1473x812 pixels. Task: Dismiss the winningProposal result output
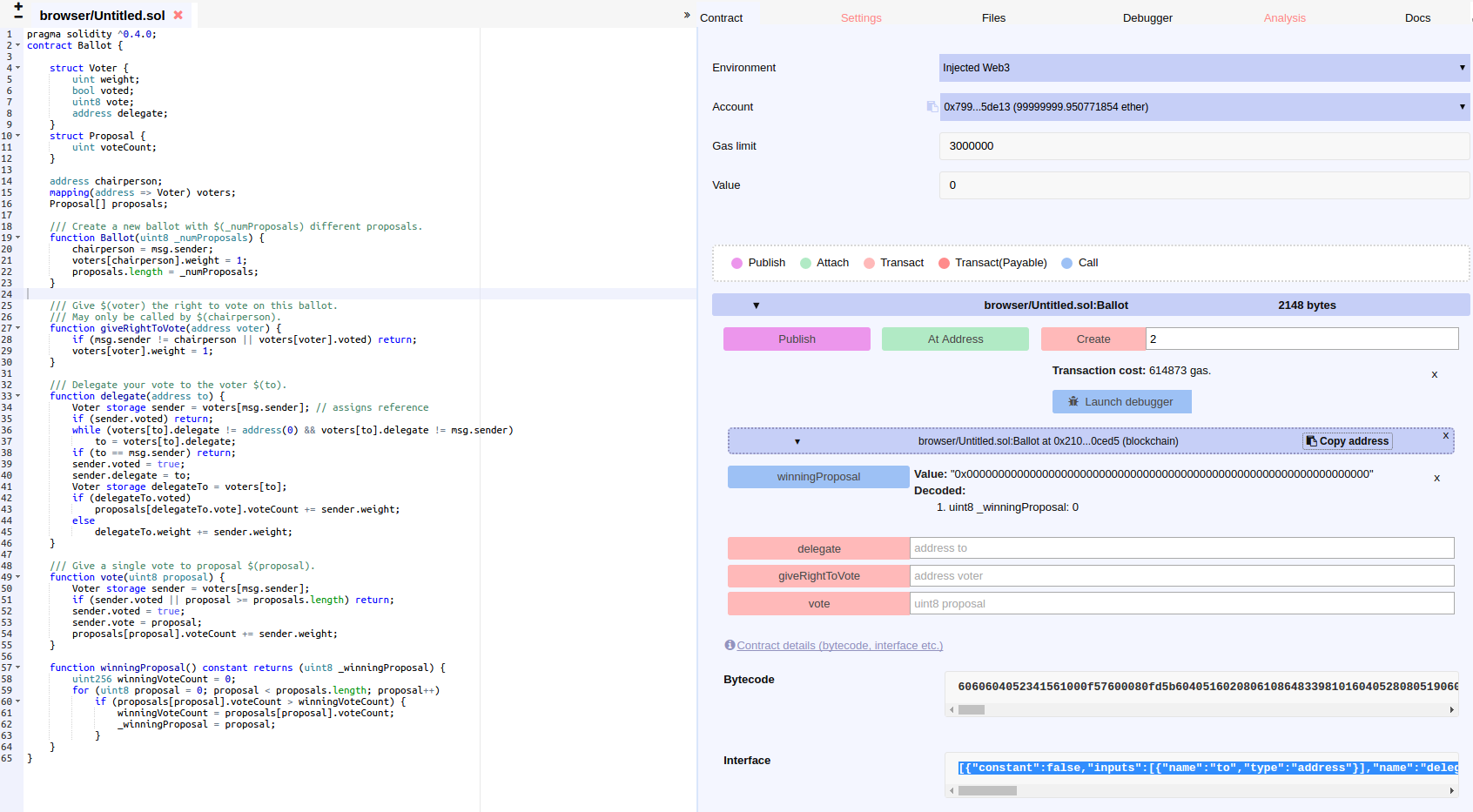pyautogui.click(x=1436, y=478)
